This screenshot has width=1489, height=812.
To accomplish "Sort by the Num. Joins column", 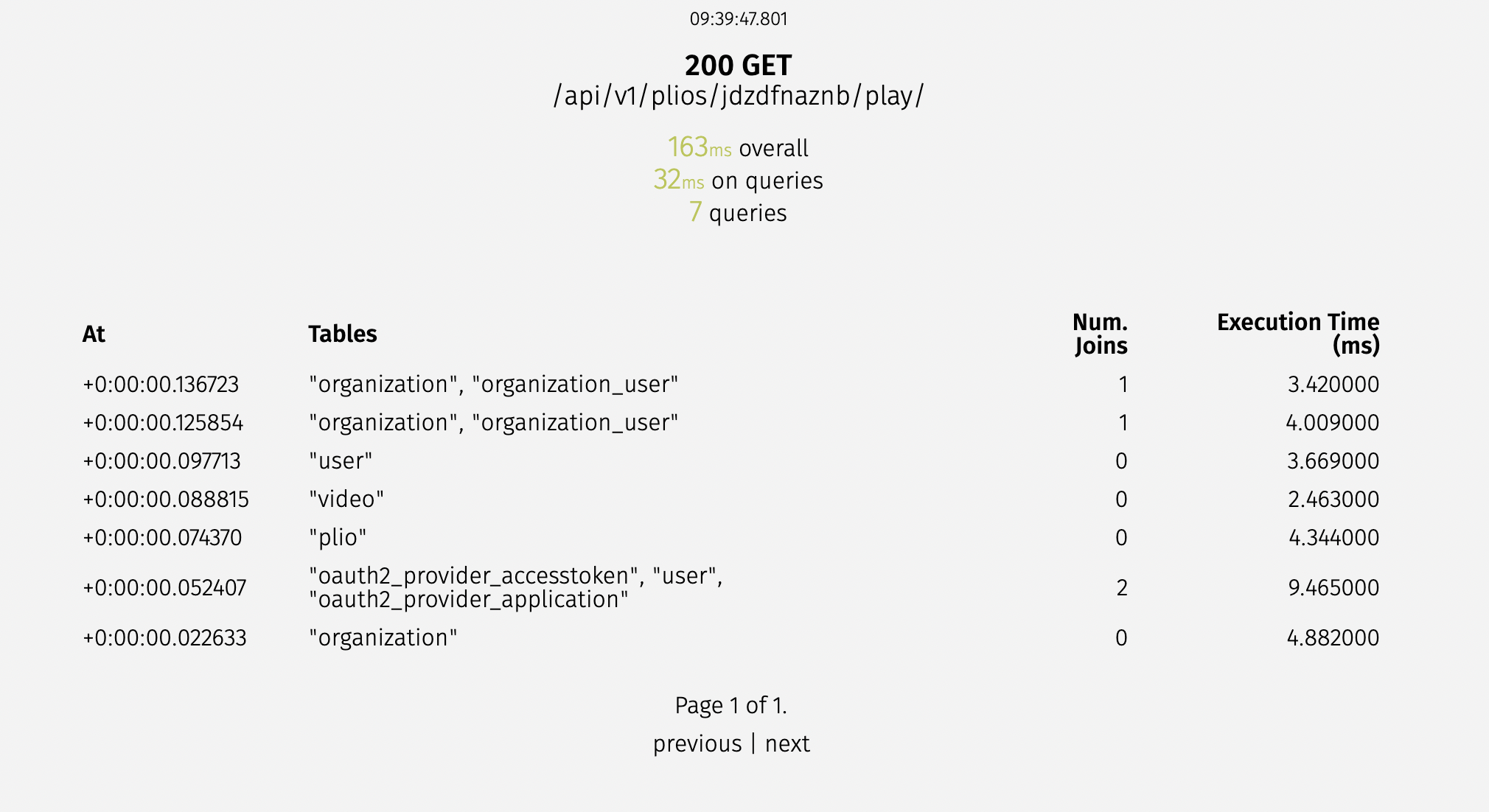I will [1100, 333].
